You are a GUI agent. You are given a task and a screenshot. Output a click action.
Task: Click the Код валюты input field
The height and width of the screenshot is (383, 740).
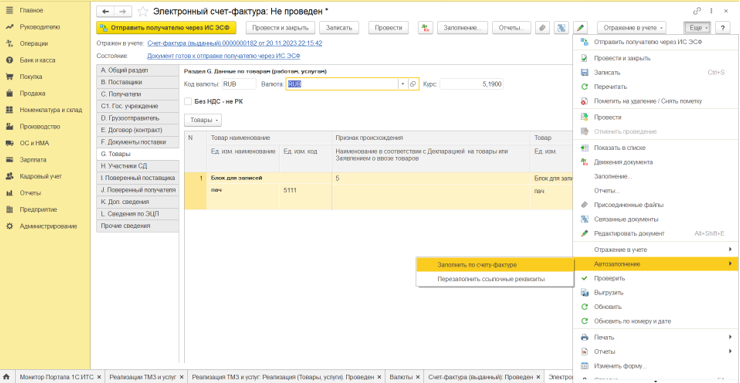pyautogui.click(x=238, y=84)
